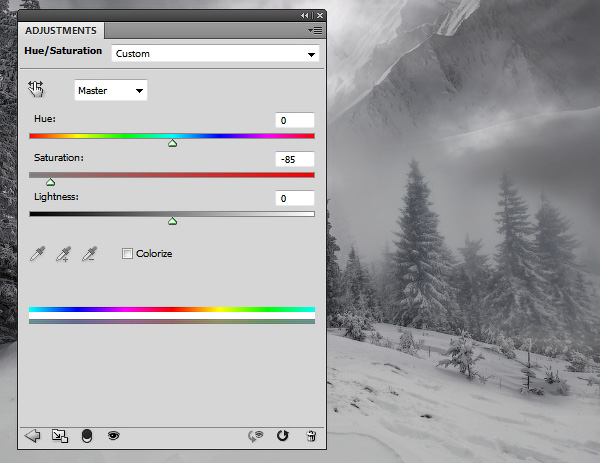View previous state icon
600x463 pixels.
pos(256,436)
